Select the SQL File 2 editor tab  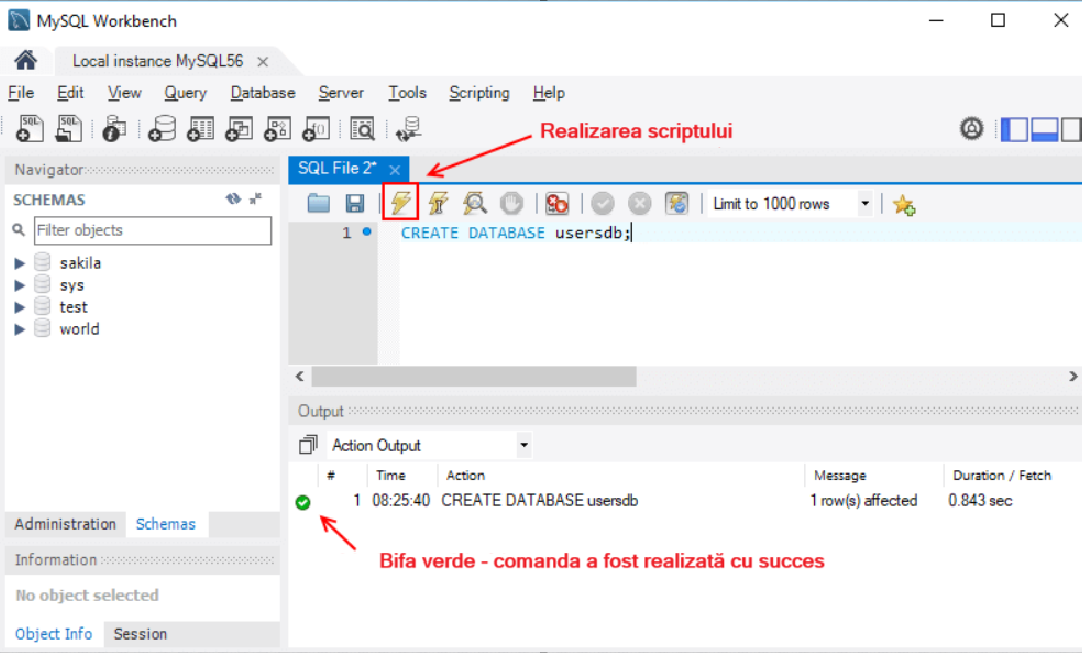[337, 168]
